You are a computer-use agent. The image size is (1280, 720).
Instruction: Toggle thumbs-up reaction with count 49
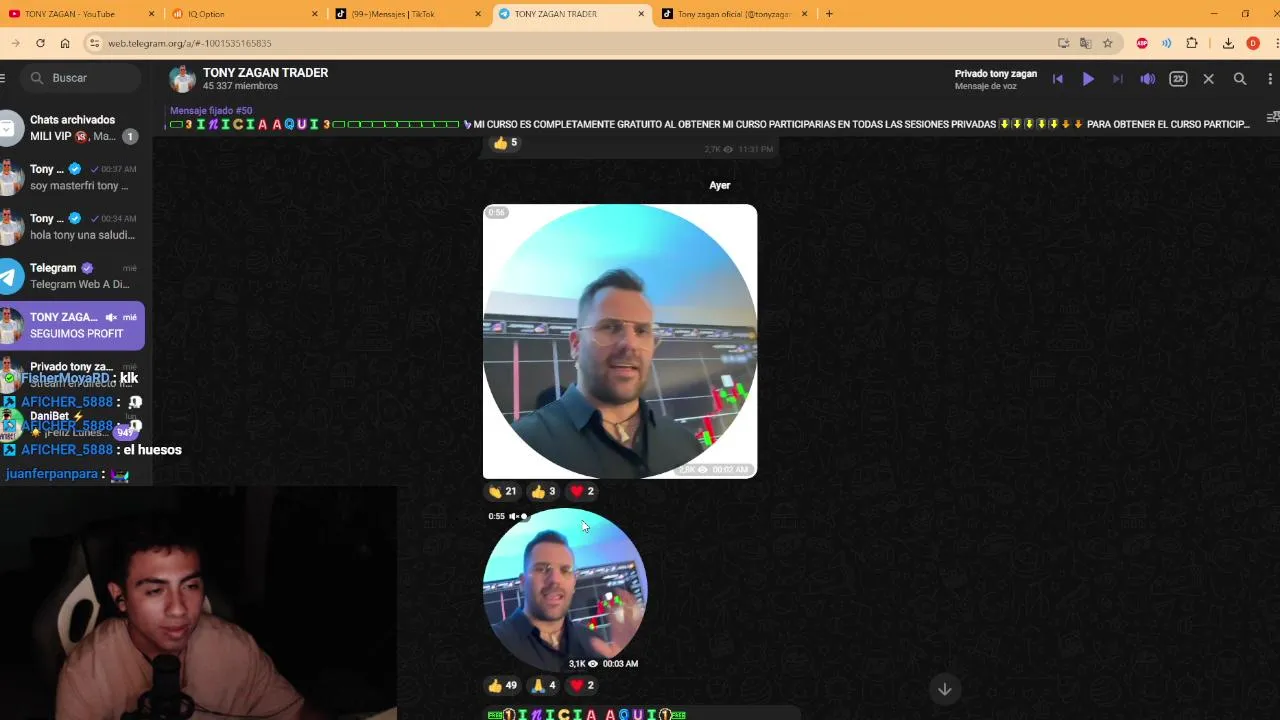[502, 685]
